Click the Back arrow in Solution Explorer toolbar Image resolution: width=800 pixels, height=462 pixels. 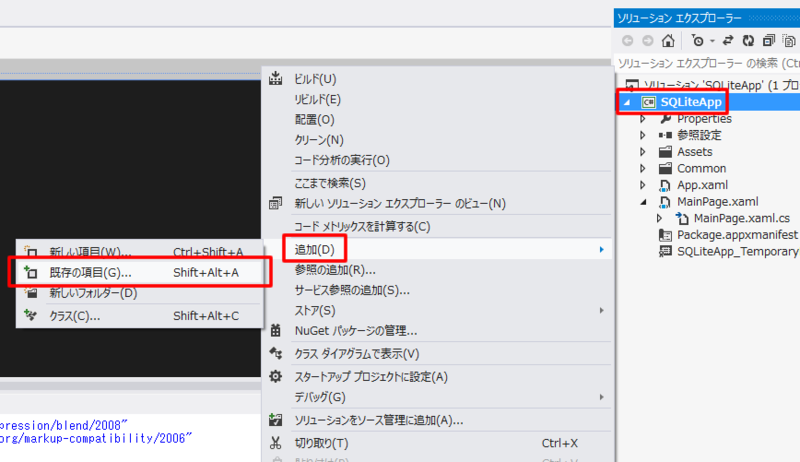(x=628, y=40)
